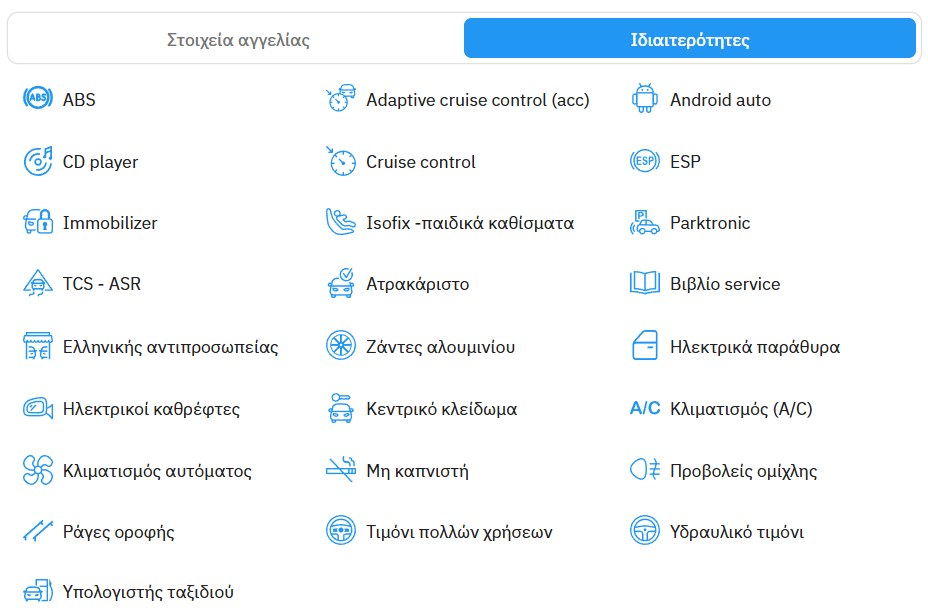The image size is (928, 614).
Task: Click the Android auto robot icon
Action: (645, 99)
